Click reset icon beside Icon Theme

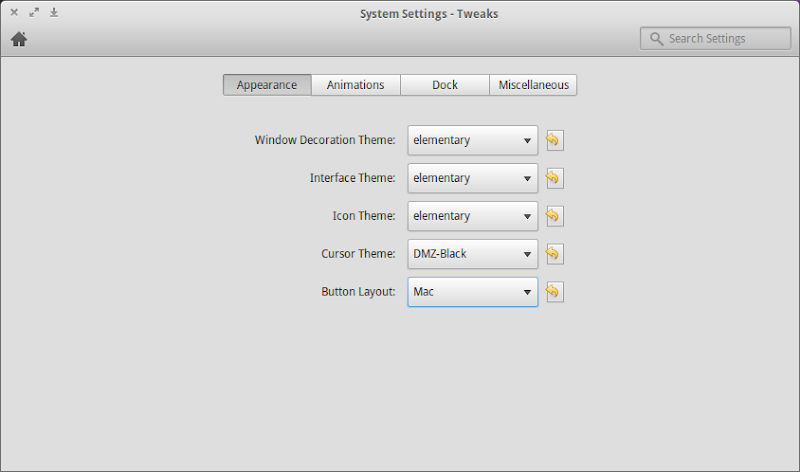tap(554, 216)
